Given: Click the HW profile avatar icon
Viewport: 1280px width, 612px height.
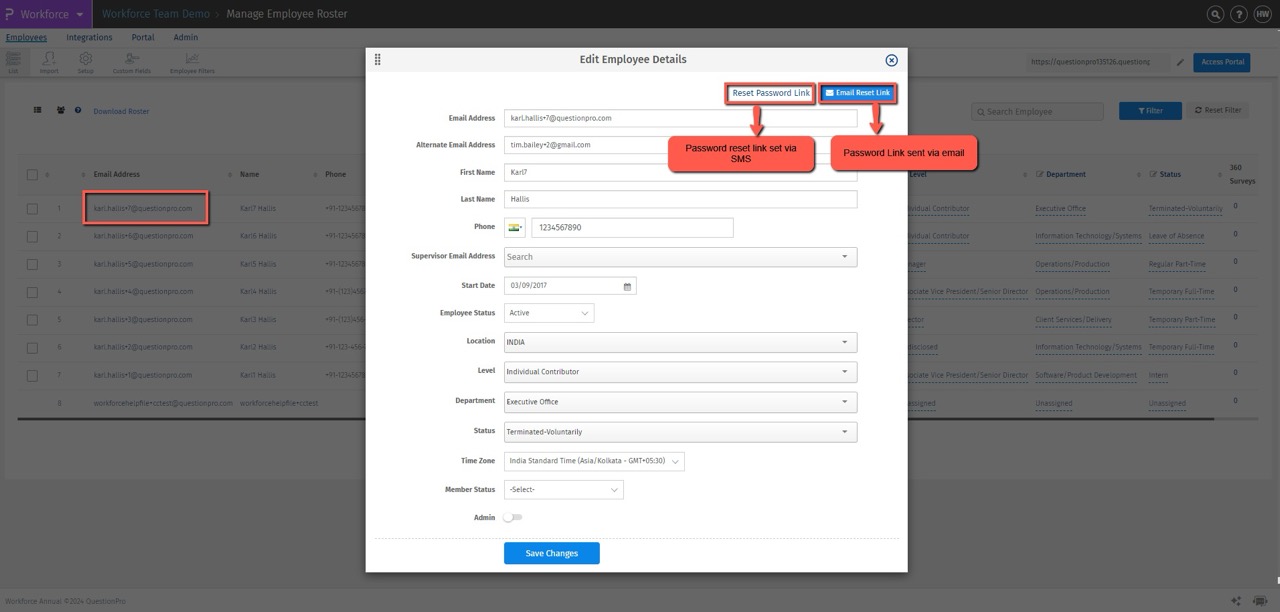Looking at the screenshot, I should pos(1263,14).
